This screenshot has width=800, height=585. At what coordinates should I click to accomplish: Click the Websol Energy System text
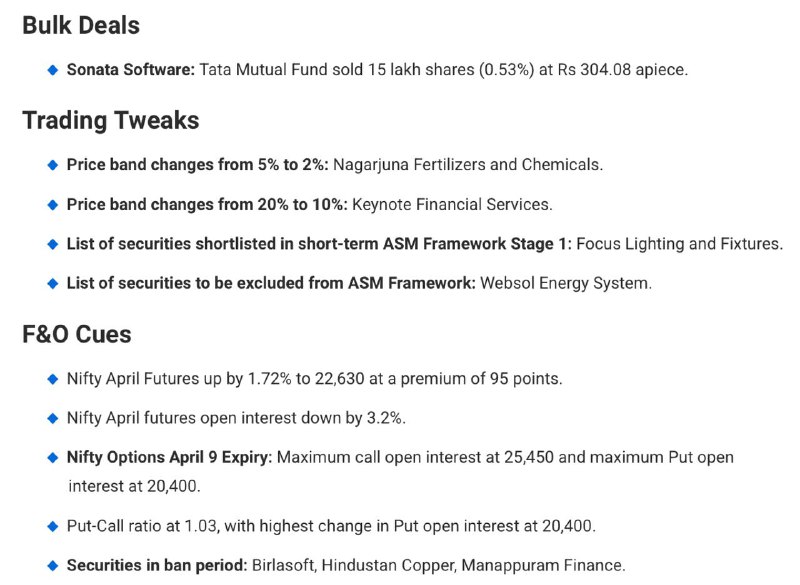tap(566, 283)
